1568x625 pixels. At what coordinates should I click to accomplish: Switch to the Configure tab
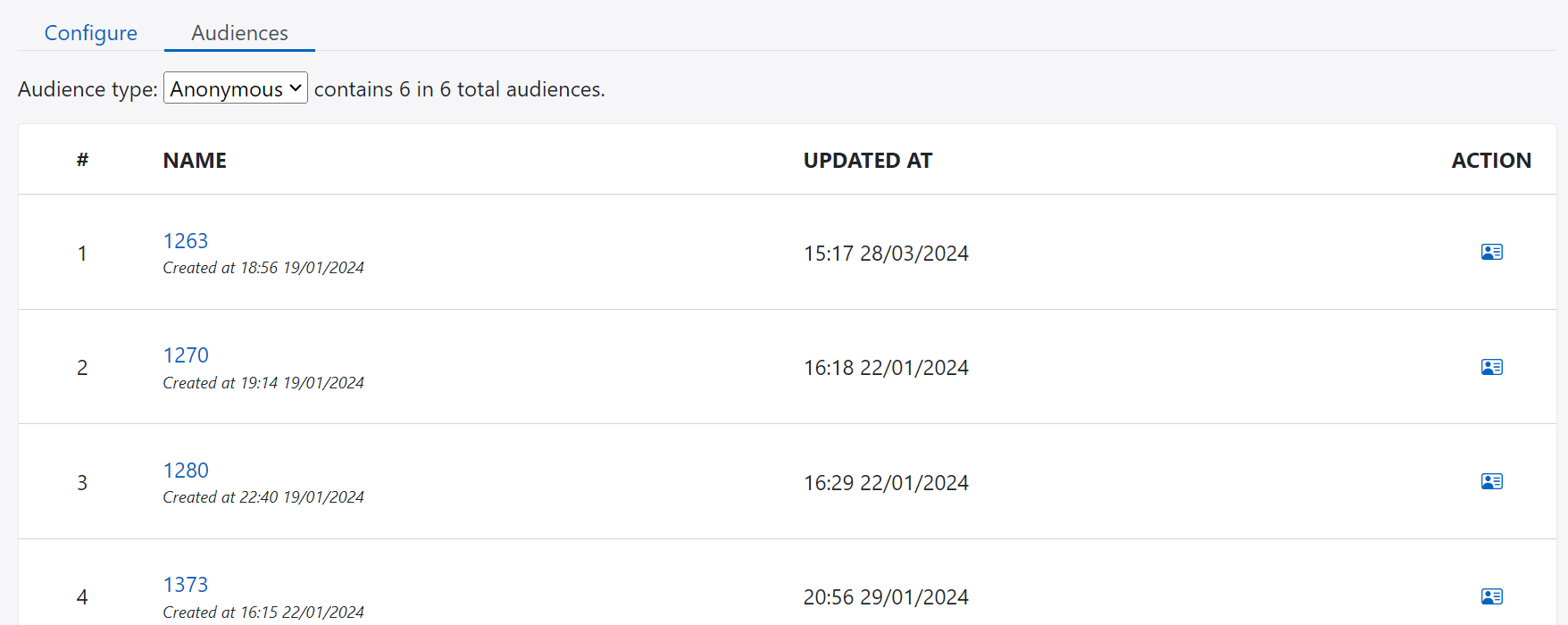[90, 32]
